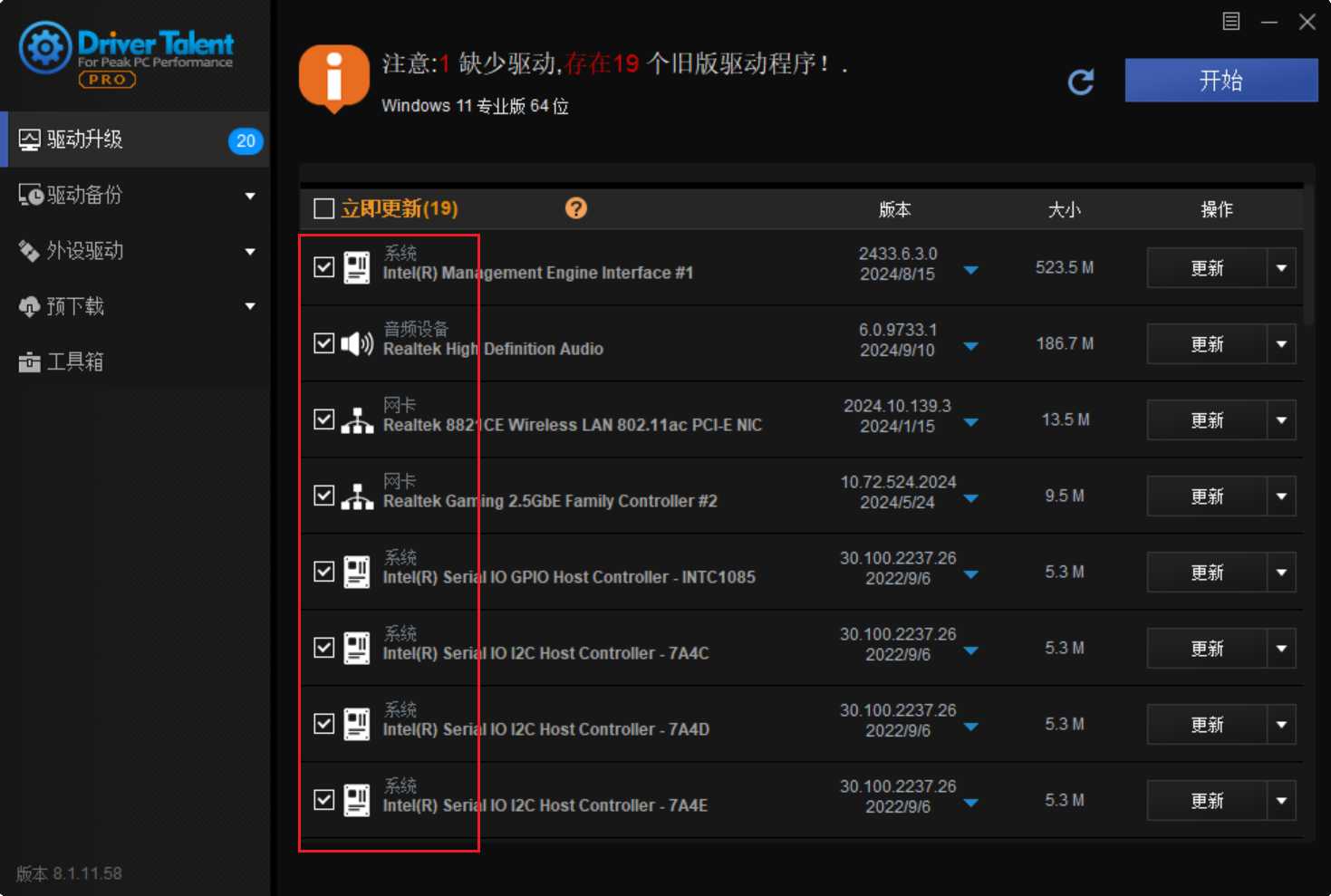The image size is (1331, 896).
Task: Expand the 驱动备份 arrow
Action: pos(250,196)
